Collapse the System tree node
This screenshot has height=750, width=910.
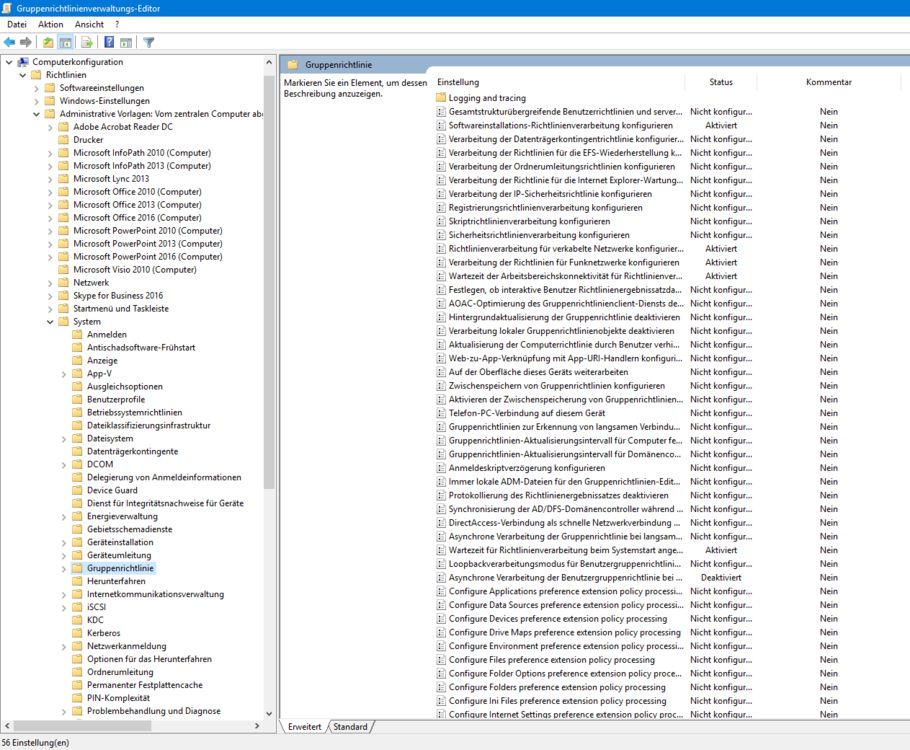[50, 322]
